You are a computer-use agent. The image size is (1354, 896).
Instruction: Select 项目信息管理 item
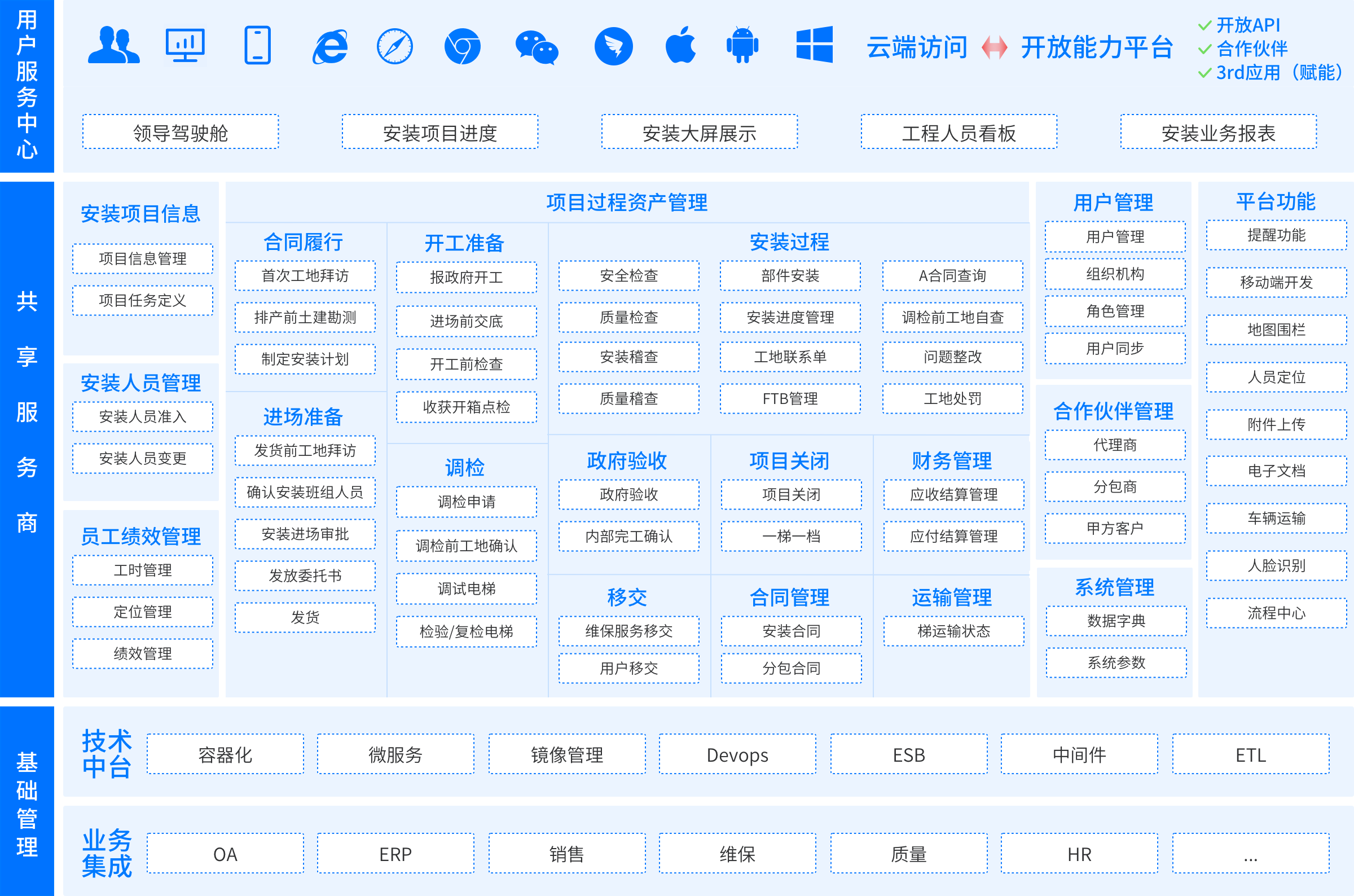coord(143,259)
